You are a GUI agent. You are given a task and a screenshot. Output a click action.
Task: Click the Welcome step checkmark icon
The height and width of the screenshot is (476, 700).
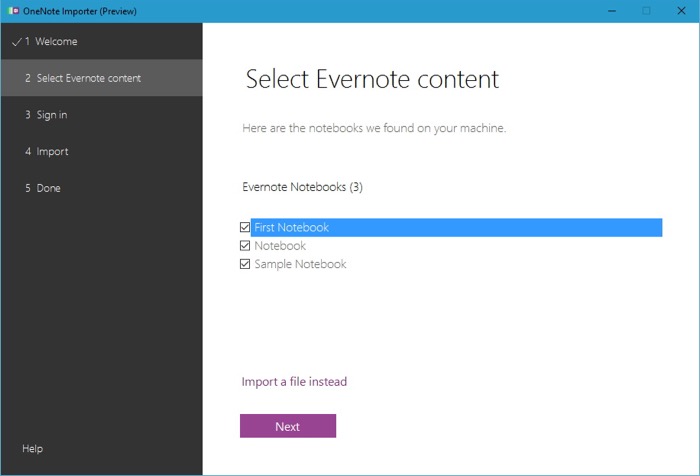16,42
